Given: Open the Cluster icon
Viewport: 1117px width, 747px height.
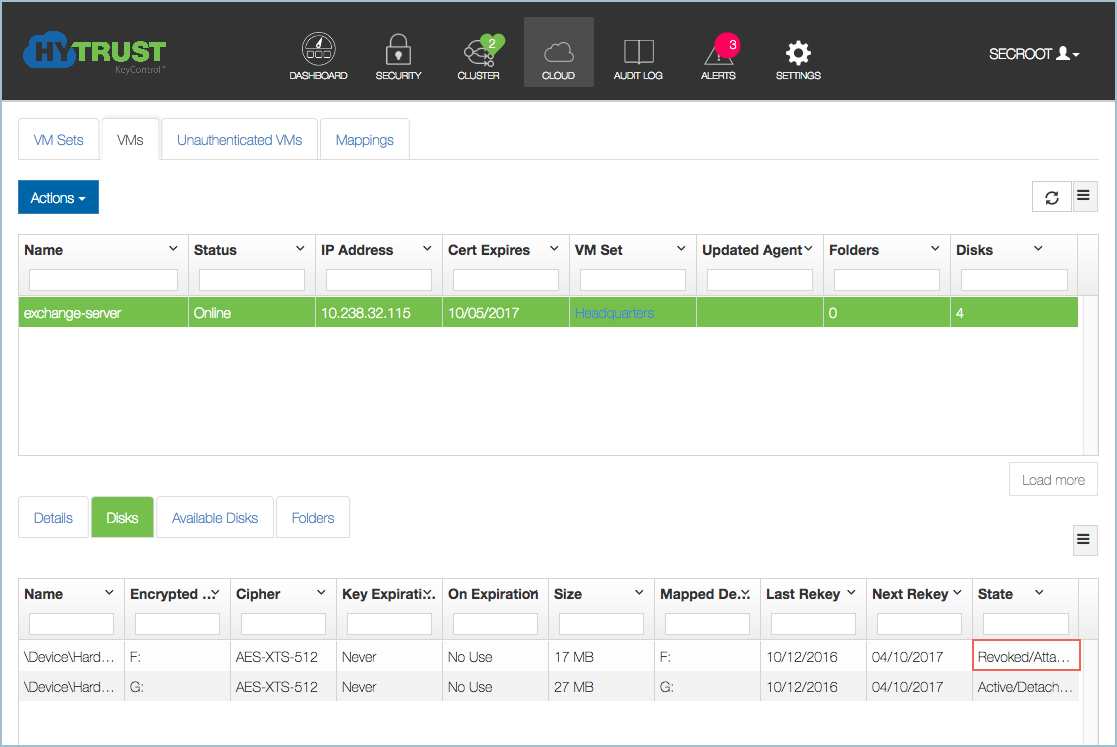Looking at the screenshot, I should click(479, 54).
